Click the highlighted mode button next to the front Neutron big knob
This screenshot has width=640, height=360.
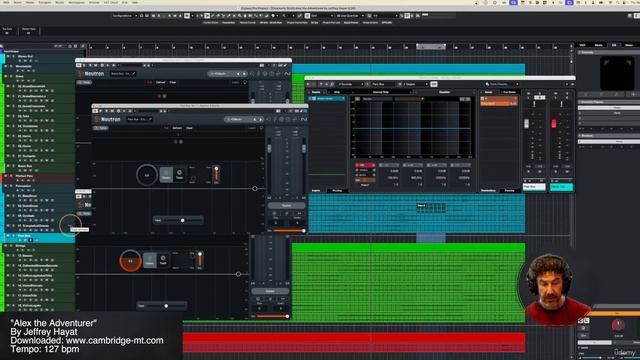pyautogui.click(x=166, y=174)
